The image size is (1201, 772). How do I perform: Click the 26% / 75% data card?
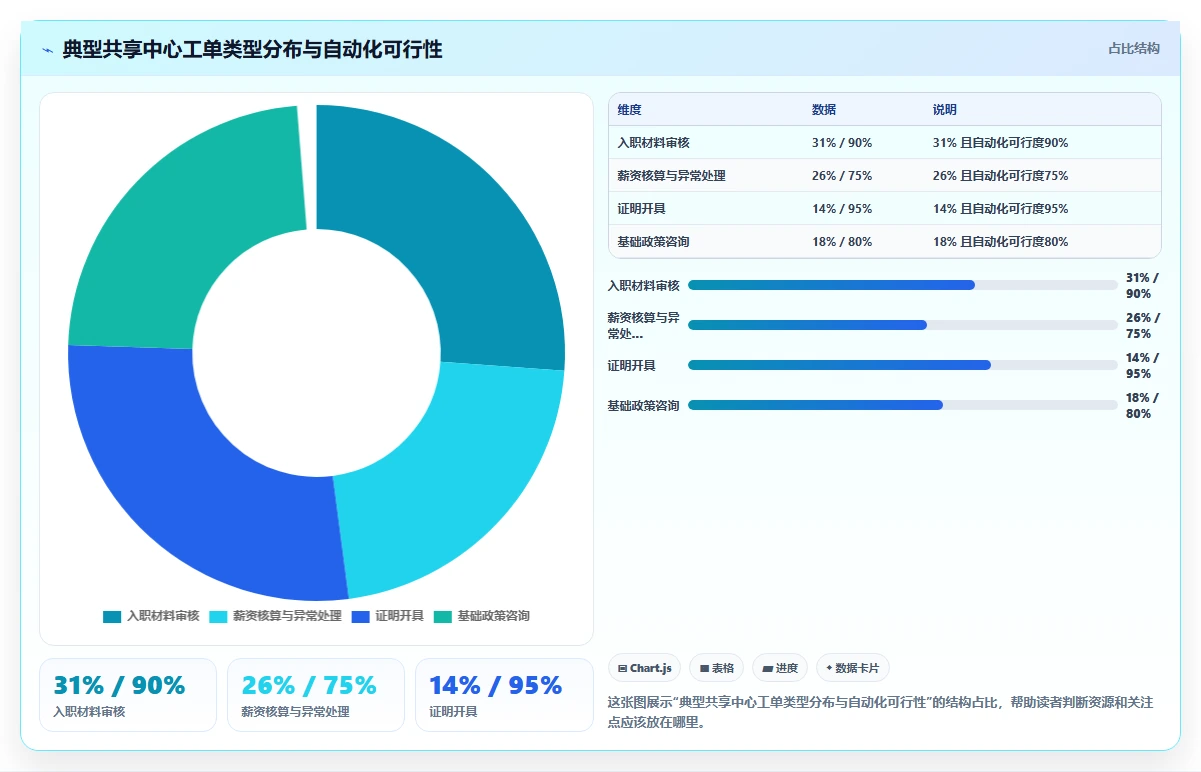pyautogui.click(x=316, y=695)
